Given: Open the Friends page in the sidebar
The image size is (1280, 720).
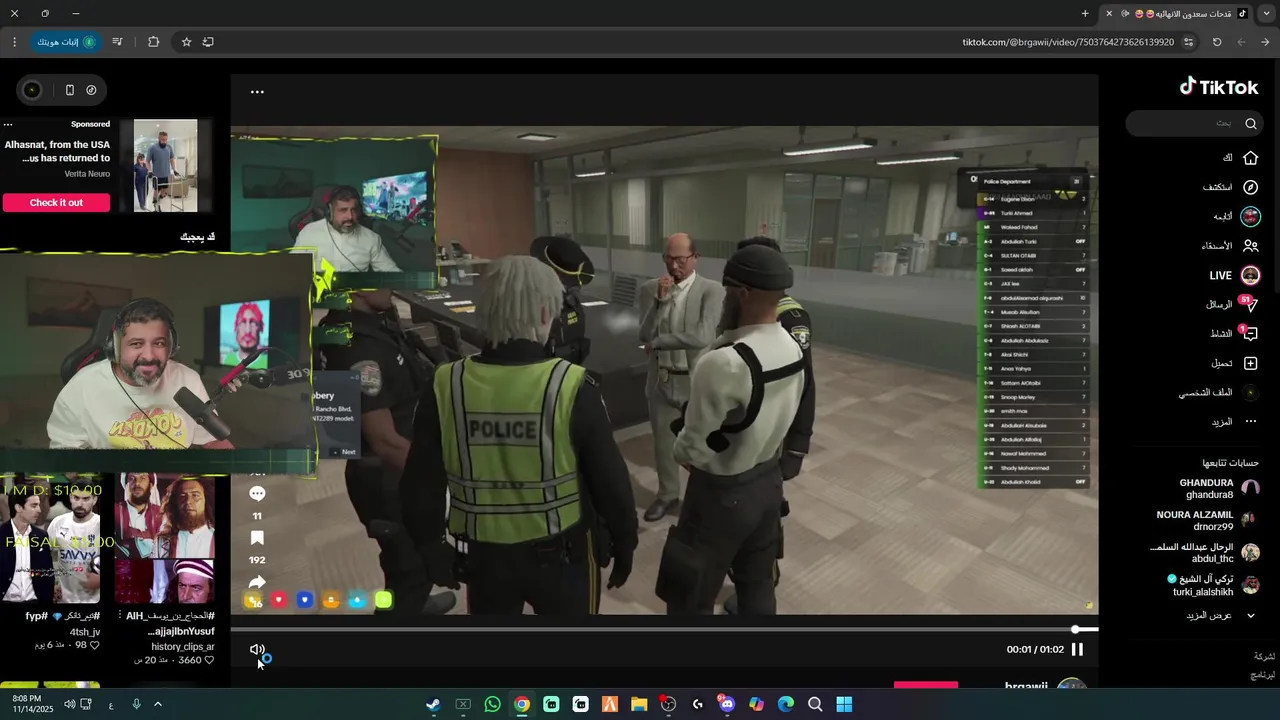Looking at the screenshot, I should coord(1231,245).
